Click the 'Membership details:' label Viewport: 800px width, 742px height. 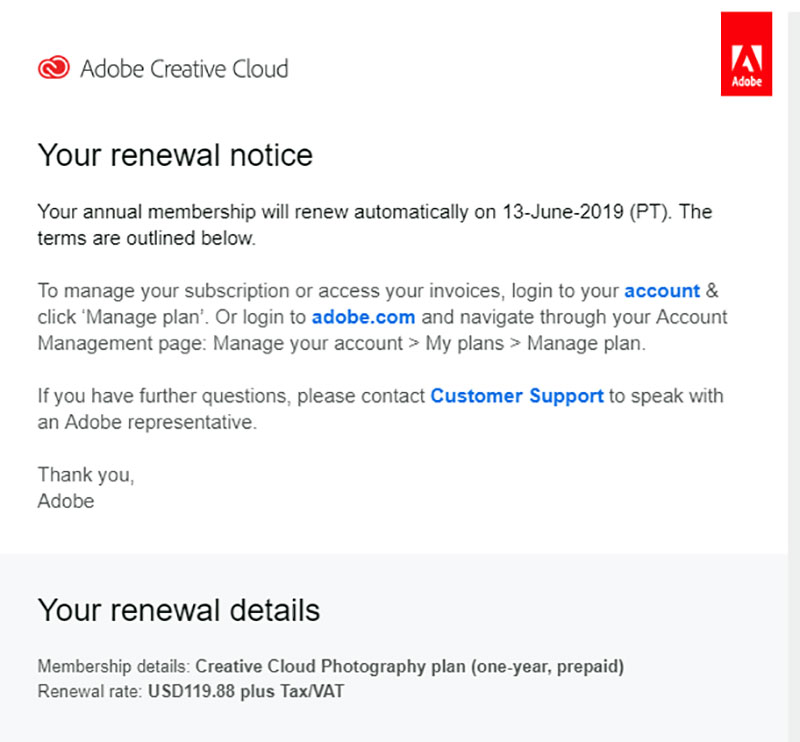114,666
